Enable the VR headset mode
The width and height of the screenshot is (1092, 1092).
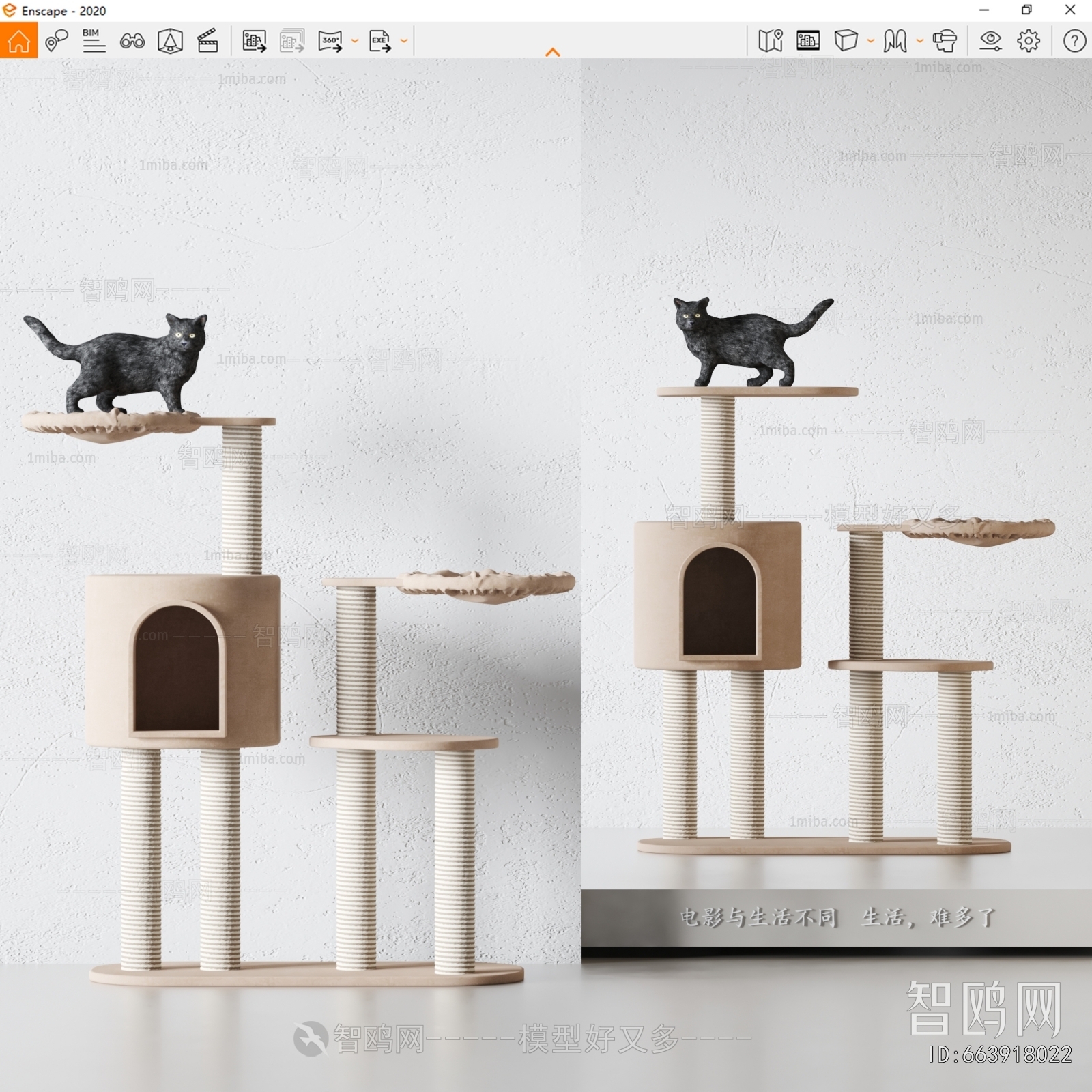click(945, 41)
